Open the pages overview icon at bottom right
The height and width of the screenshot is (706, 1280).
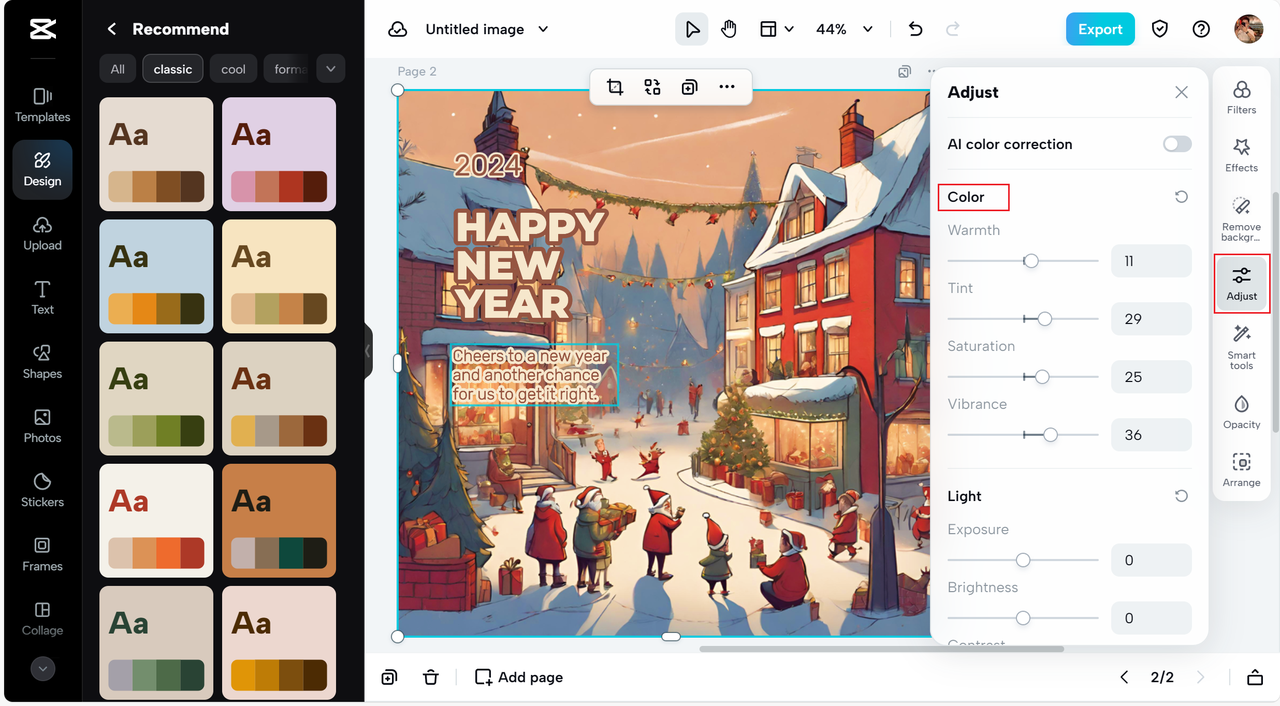coord(1255,677)
